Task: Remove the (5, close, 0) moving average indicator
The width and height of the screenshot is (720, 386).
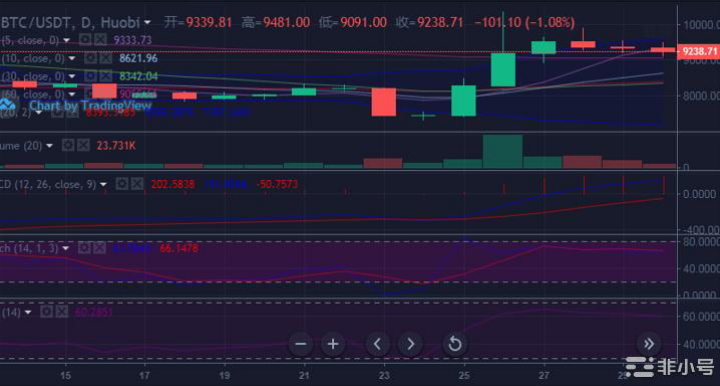Action: click(x=101, y=40)
